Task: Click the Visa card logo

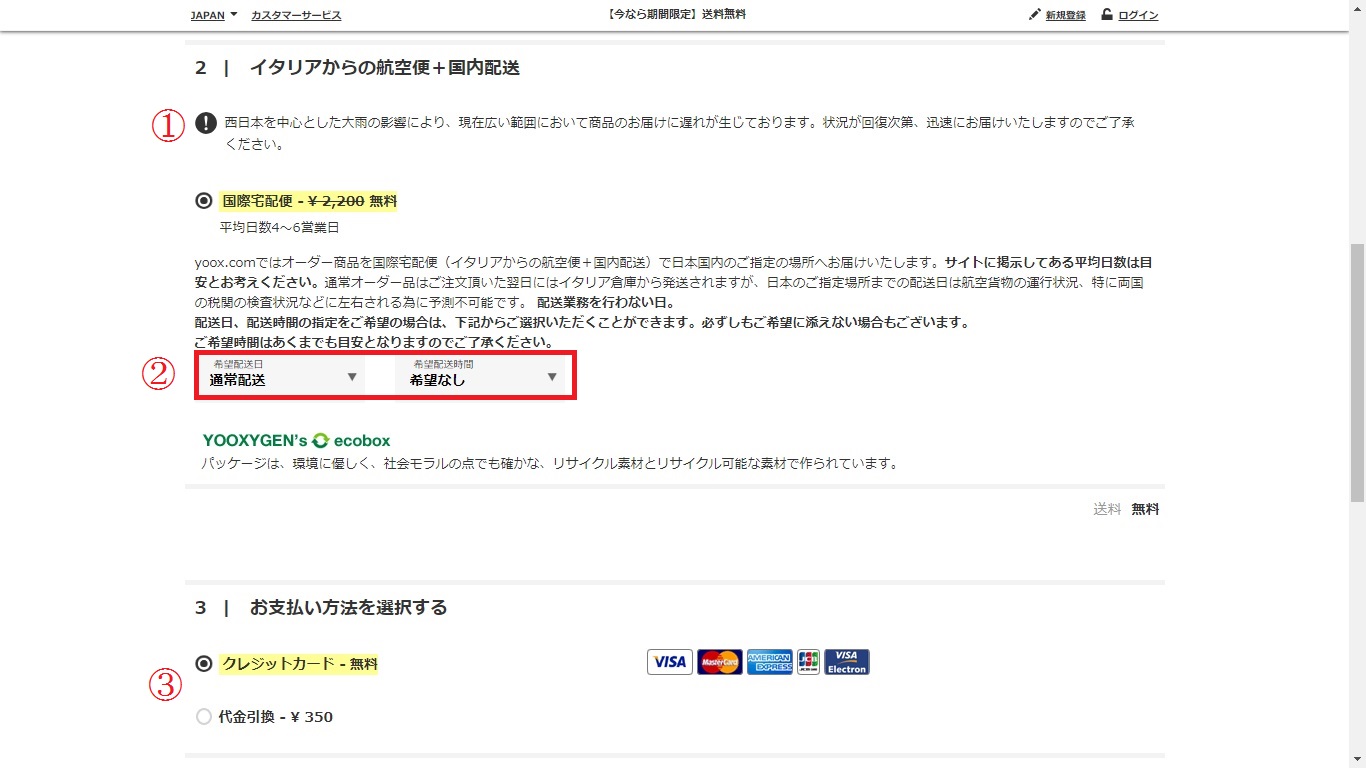Action: click(669, 662)
